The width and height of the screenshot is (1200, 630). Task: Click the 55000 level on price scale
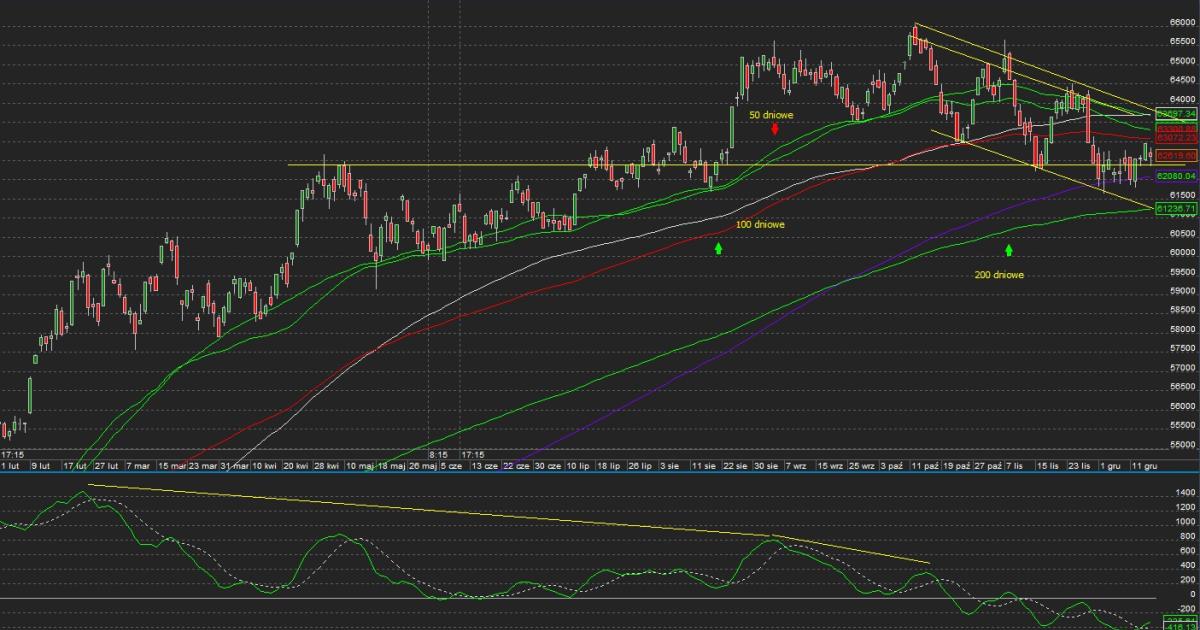tap(1182, 445)
